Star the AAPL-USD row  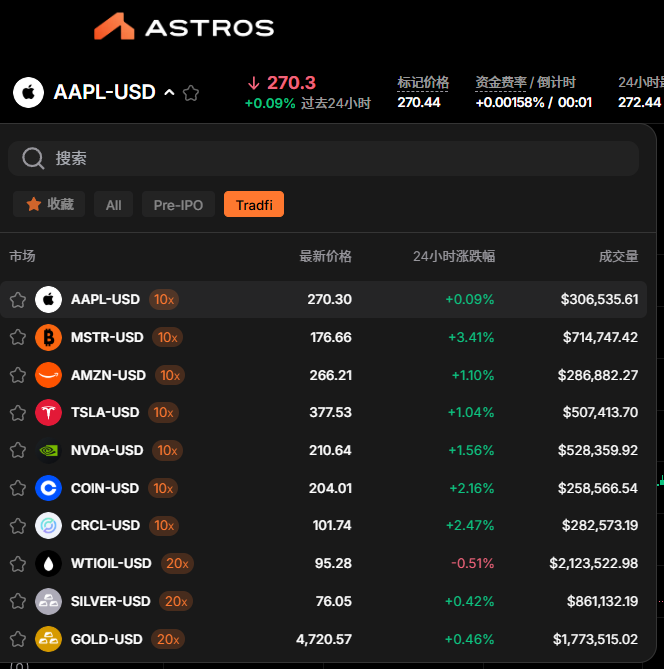[x=18, y=300]
